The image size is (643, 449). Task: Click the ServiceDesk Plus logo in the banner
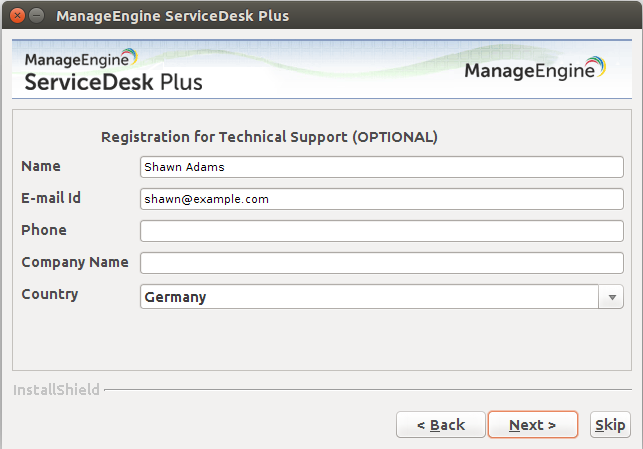pyautogui.click(x=112, y=71)
